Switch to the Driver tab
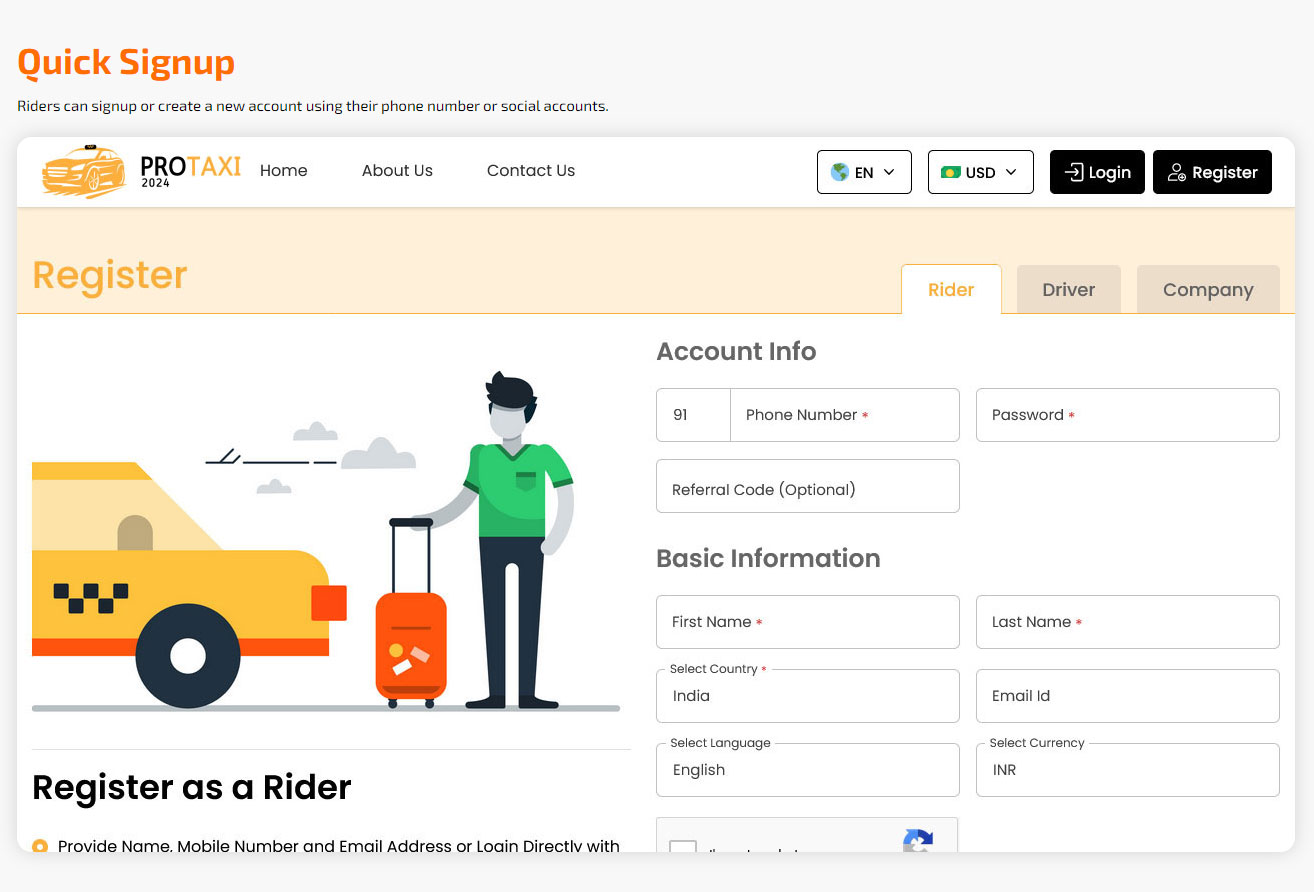This screenshot has width=1314, height=892. 1069,290
